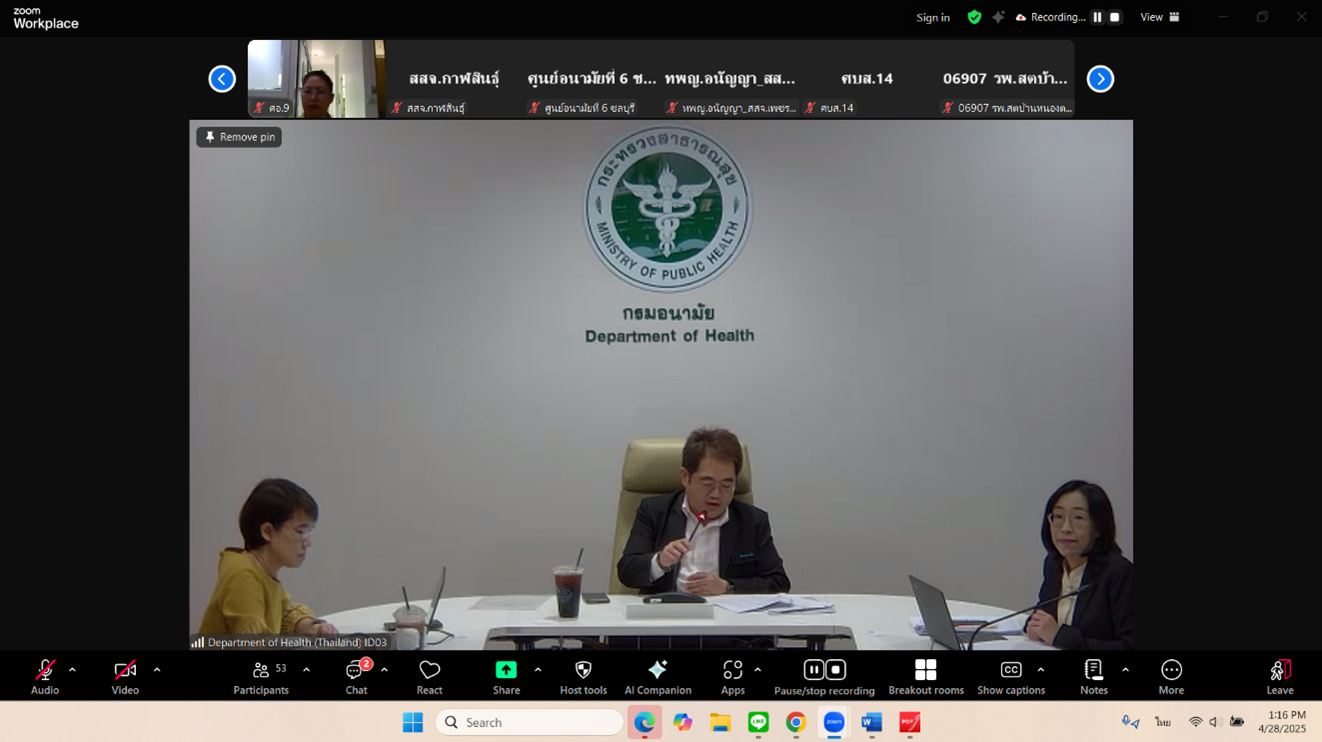This screenshot has width=1322, height=742.
Task: Open AI Companion
Action: (657, 676)
